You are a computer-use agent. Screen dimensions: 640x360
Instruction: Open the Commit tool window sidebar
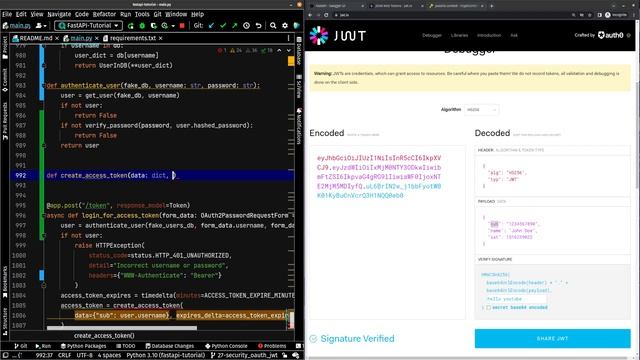click(5, 80)
